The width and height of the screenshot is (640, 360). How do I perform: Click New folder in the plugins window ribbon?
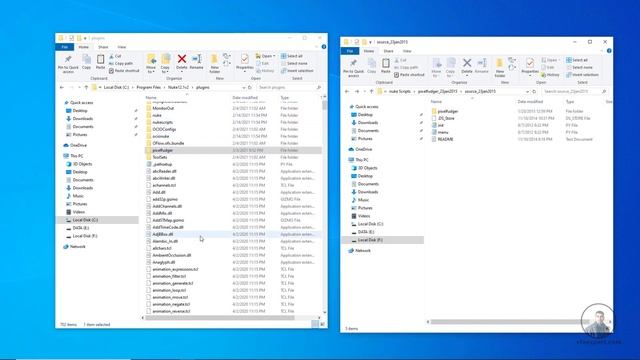(214, 64)
